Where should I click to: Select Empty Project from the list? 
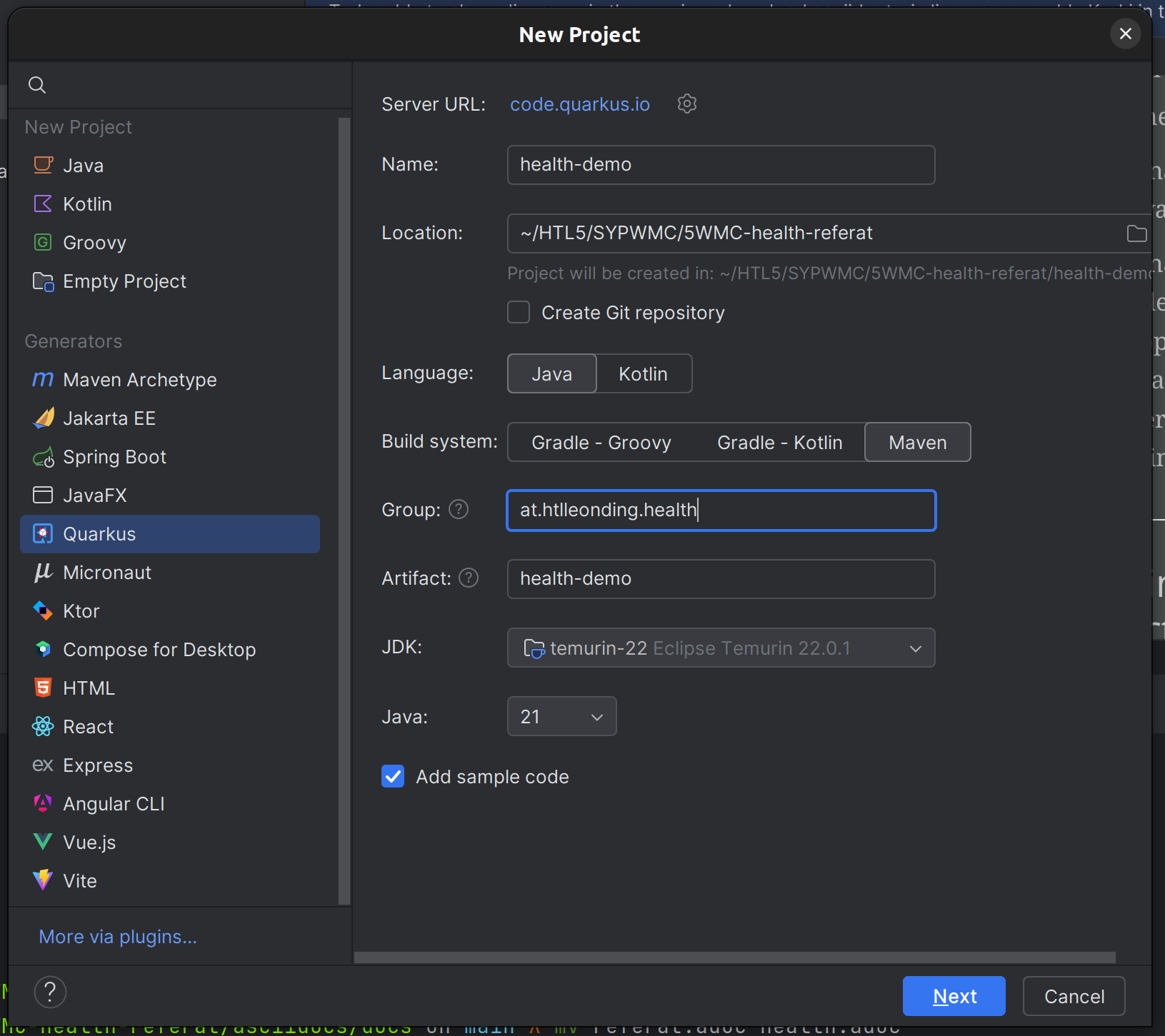(x=124, y=281)
